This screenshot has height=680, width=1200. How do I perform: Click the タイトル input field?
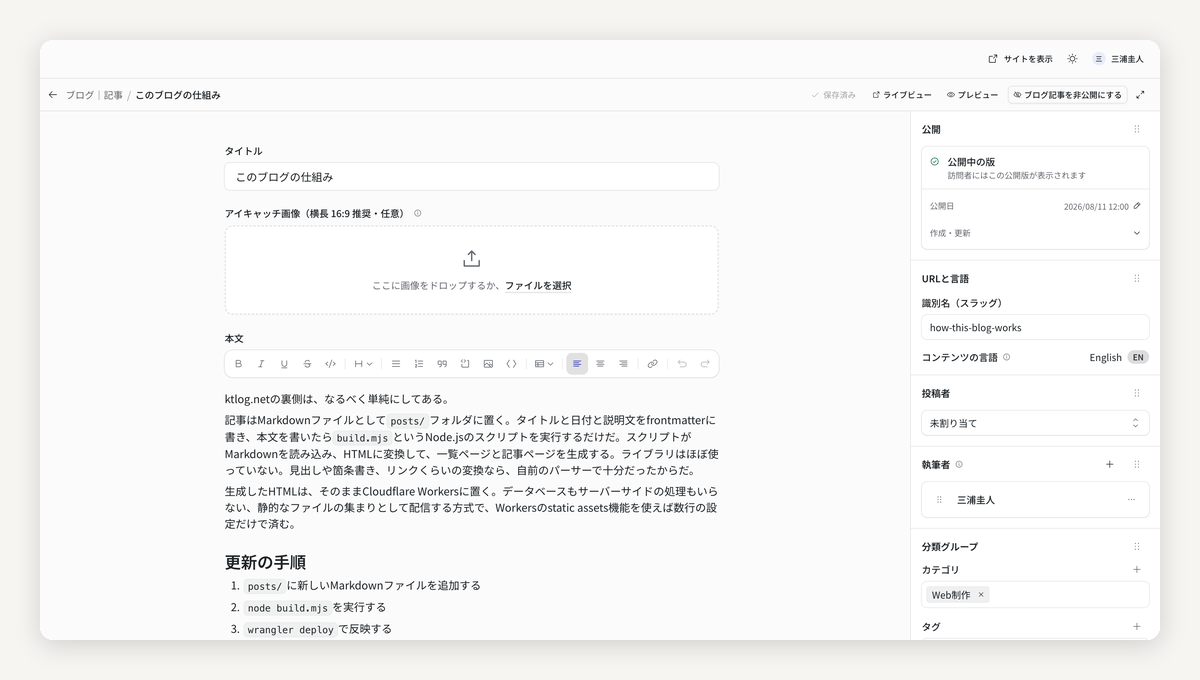coord(471,177)
